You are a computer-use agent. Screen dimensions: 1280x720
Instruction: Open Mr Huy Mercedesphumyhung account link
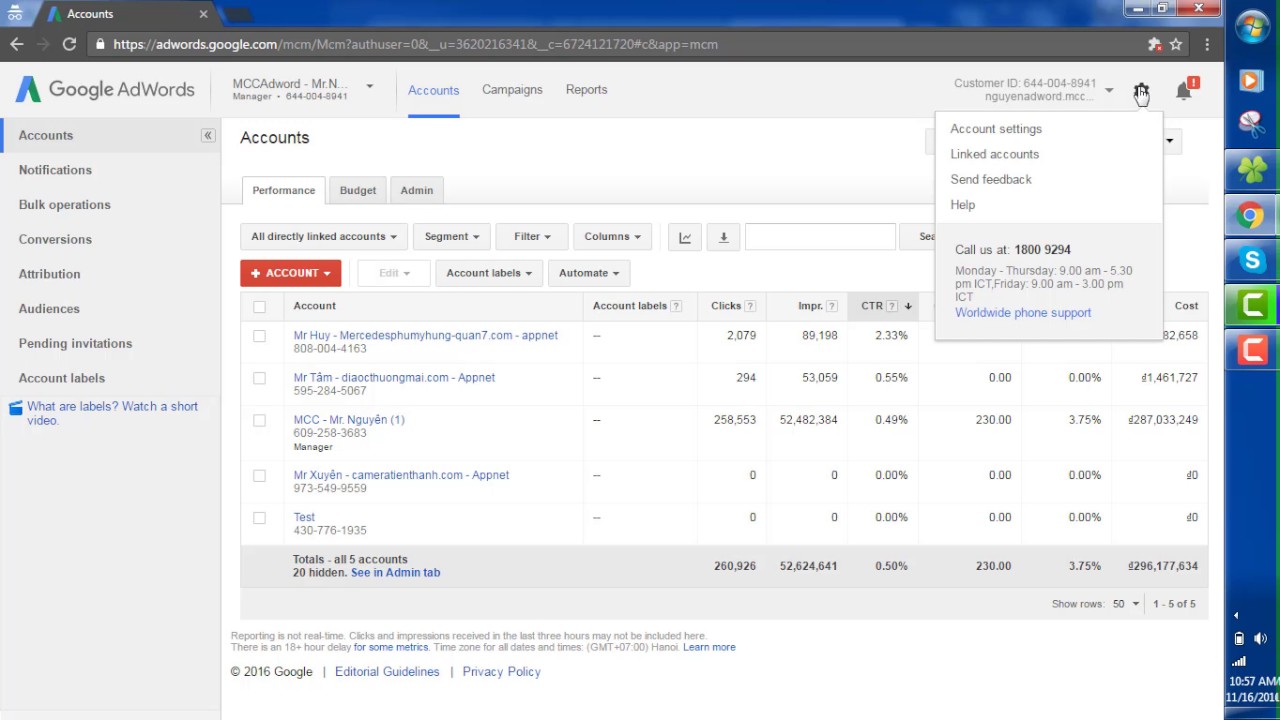(426, 335)
